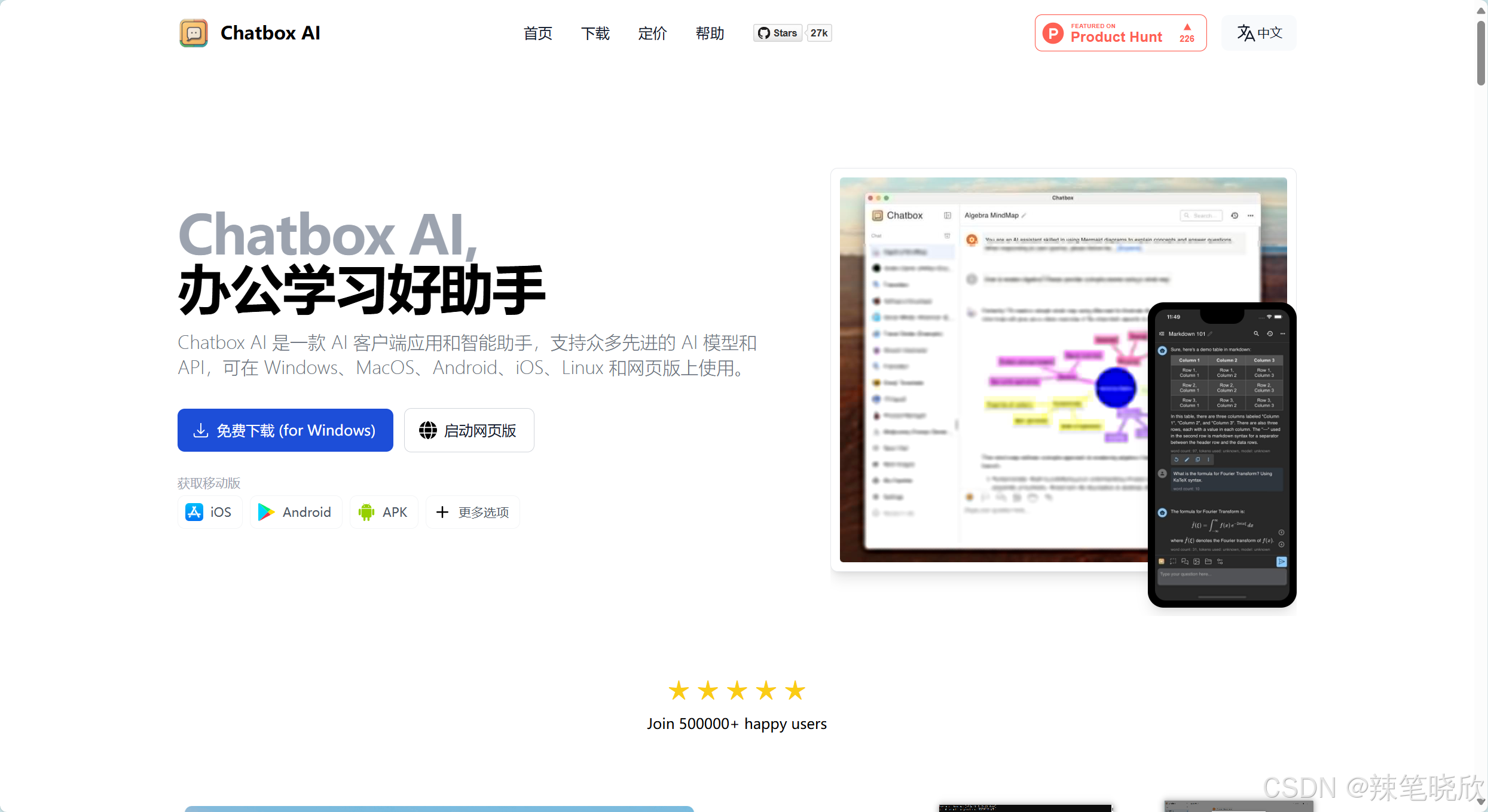Launch the web version via 启动网页版
This screenshot has width=1488, height=812.
(469, 430)
